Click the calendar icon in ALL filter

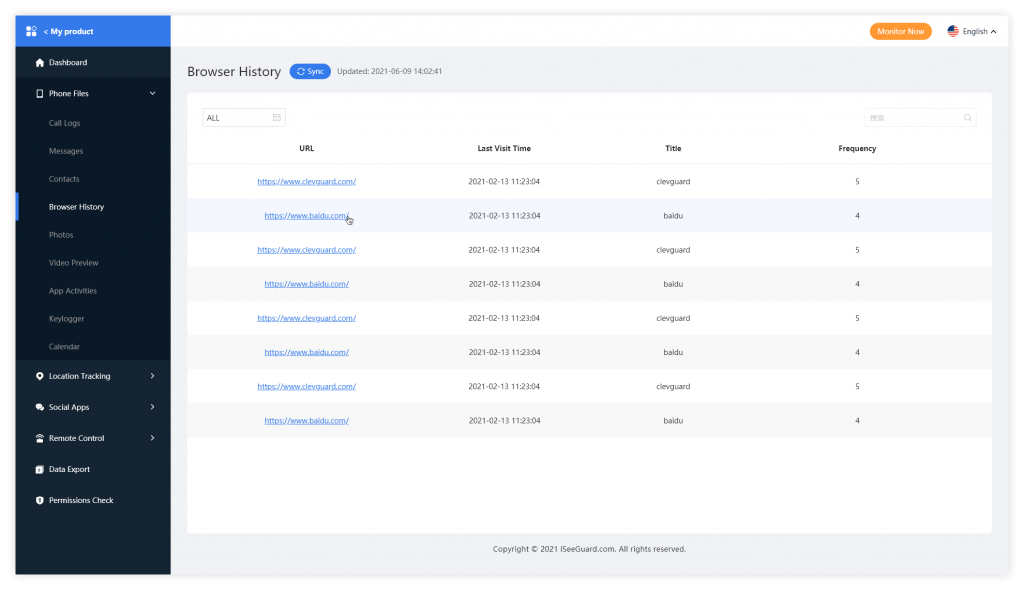coord(277,118)
